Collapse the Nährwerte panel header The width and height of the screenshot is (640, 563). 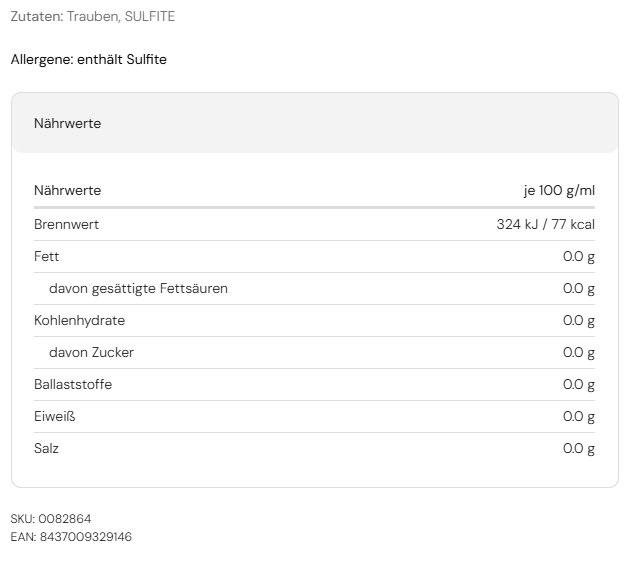[314, 123]
